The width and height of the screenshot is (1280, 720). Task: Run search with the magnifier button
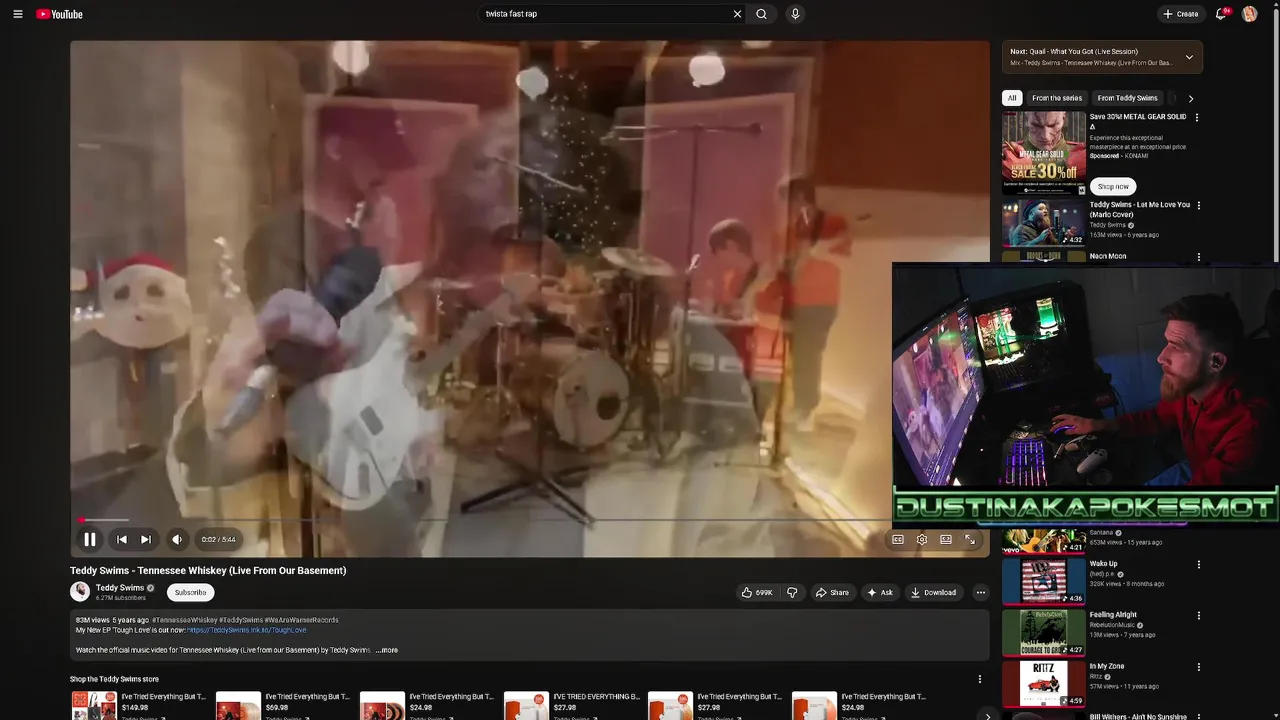(761, 14)
